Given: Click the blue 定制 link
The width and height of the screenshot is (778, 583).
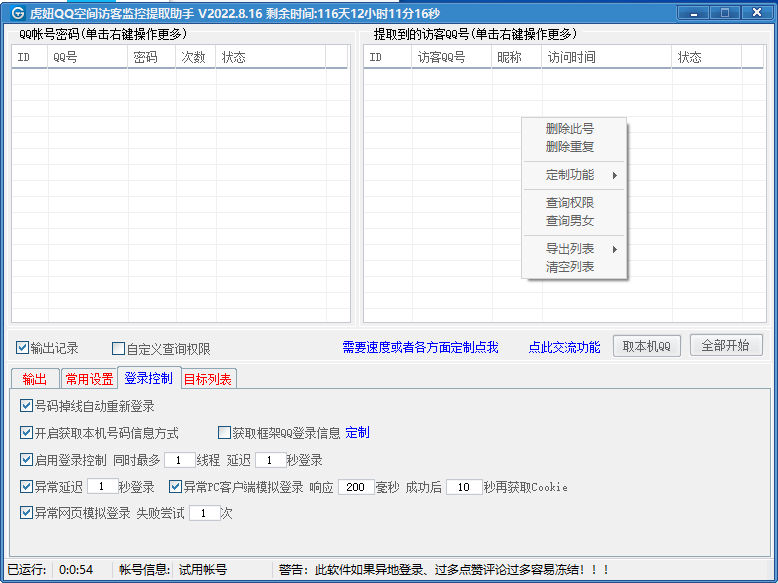Looking at the screenshot, I should pyautogui.click(x=357, y=433).
